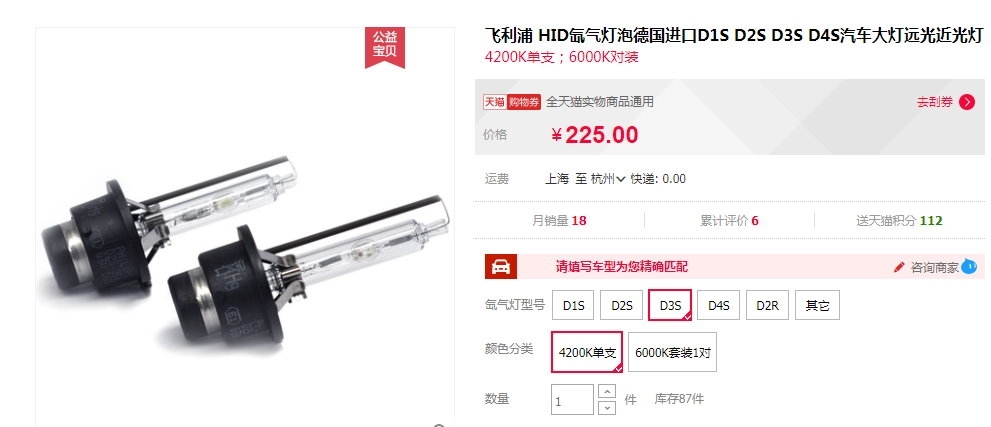Viewport: 991px width, 427px height.
Task: Select the 其它 model option
Action: (817, 306)
